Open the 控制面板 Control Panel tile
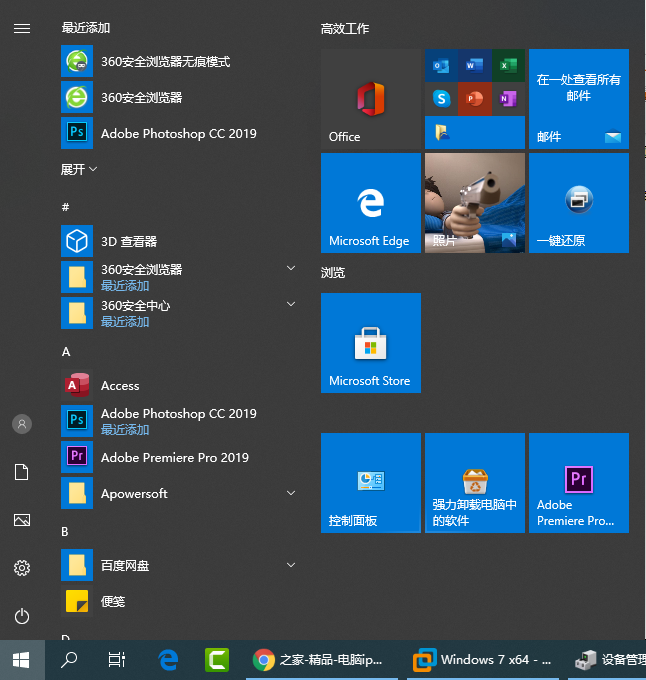Viewport: 646px width, 680px height. point(371,483)
